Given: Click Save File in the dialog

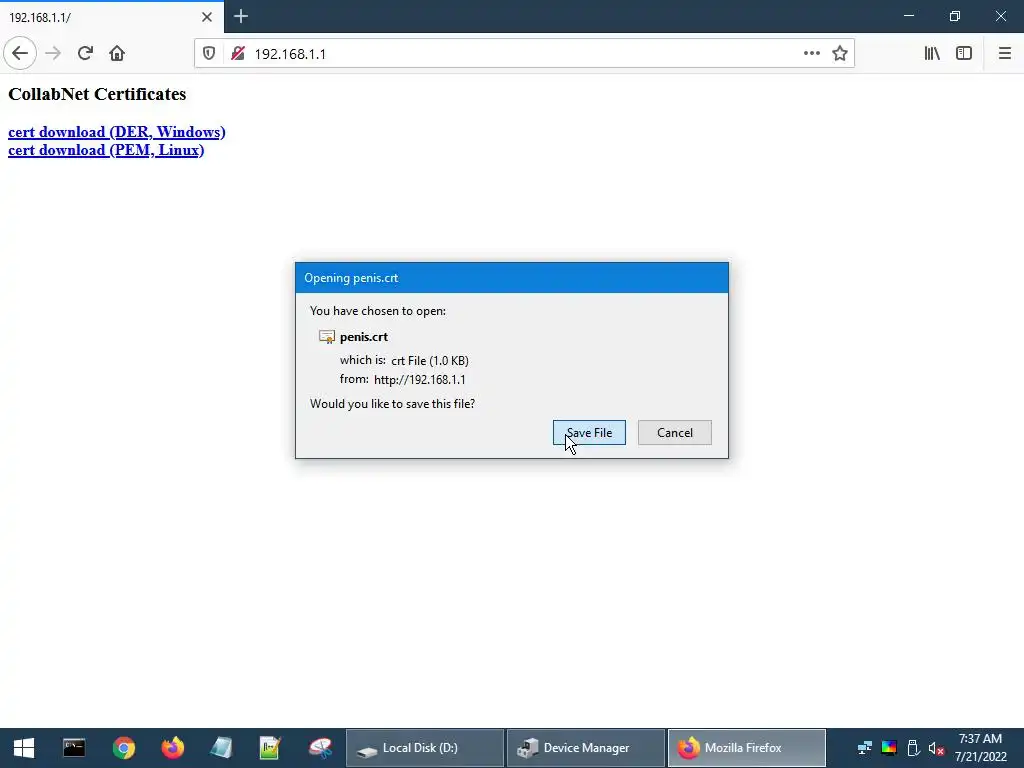Looking at the screenshot, I should coord(589,432).
